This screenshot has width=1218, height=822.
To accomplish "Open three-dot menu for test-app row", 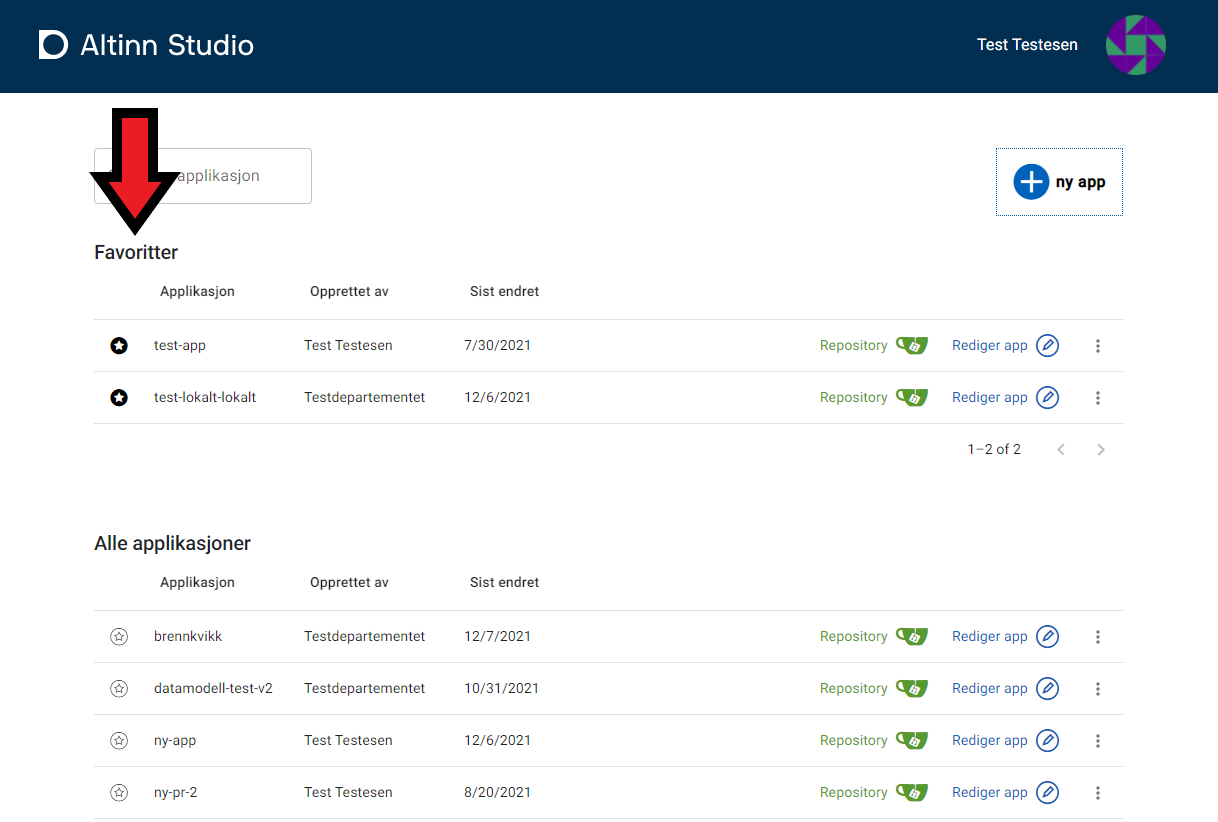I will click(x=1097, y=345).
